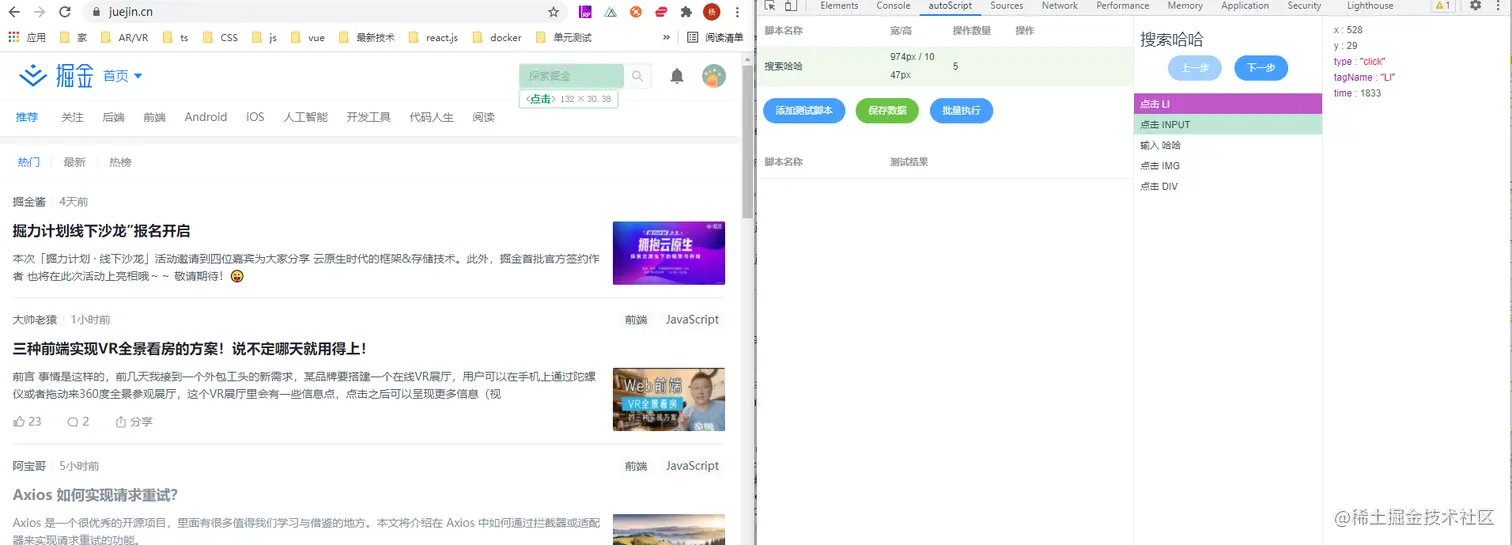
Task: Click the green 保存数据 button
Action: click(x=887, y=110)
